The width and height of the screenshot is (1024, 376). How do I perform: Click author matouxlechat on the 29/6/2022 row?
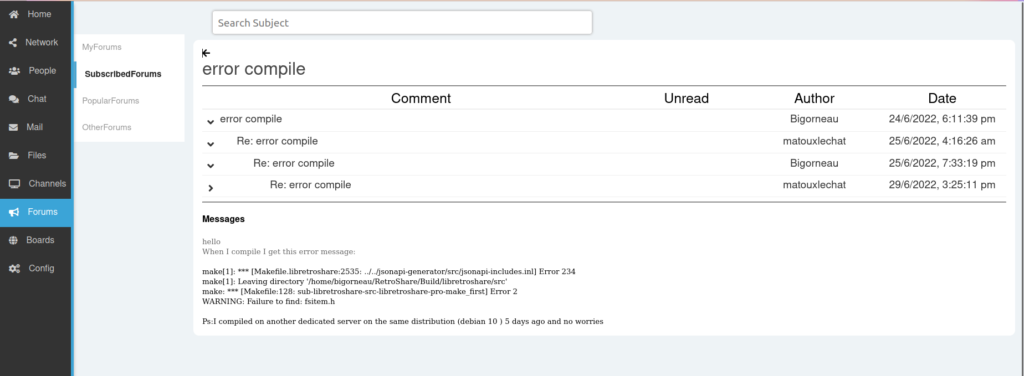[x=814, y=185]
